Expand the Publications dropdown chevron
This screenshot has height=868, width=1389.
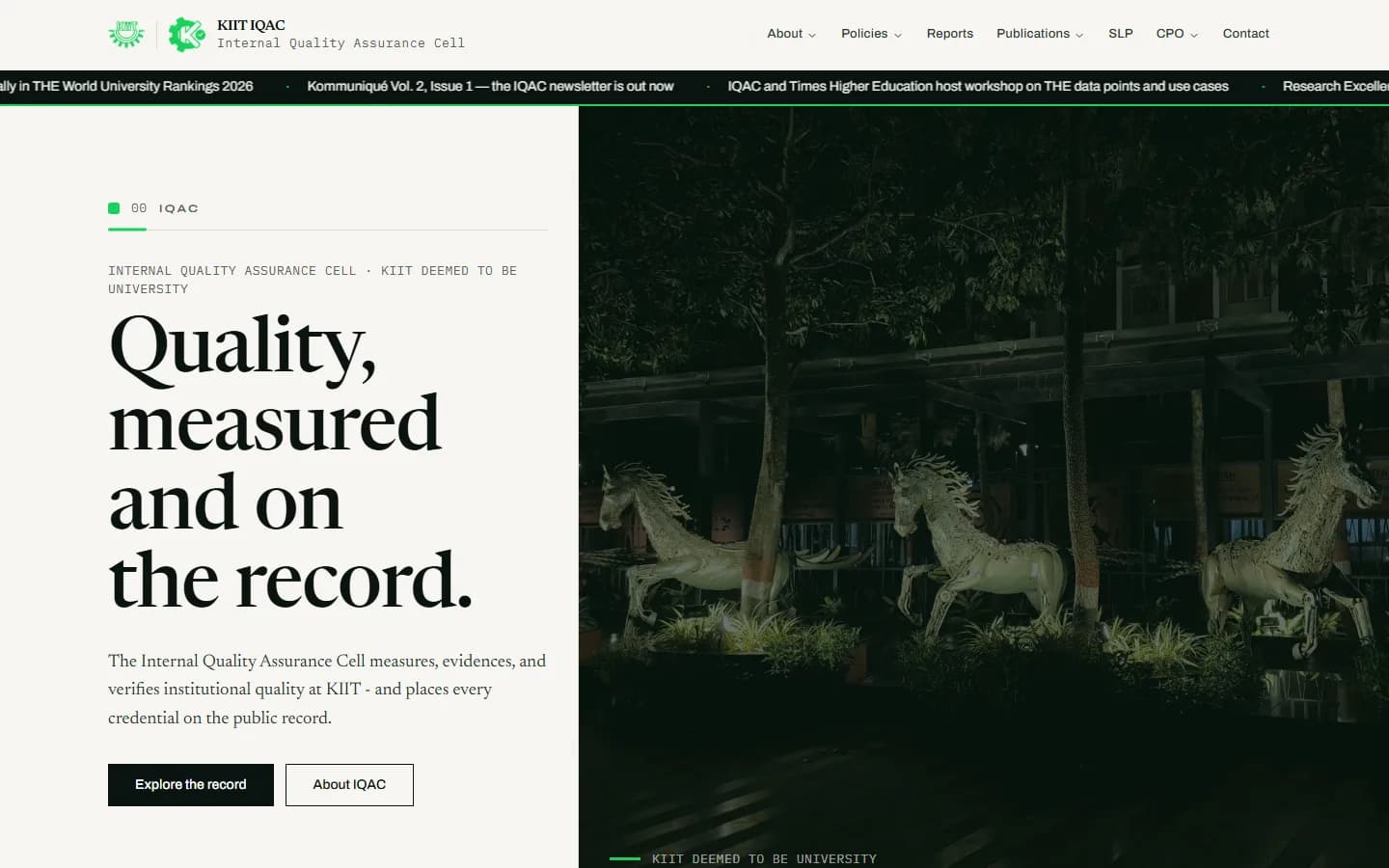coord(1079,35)
